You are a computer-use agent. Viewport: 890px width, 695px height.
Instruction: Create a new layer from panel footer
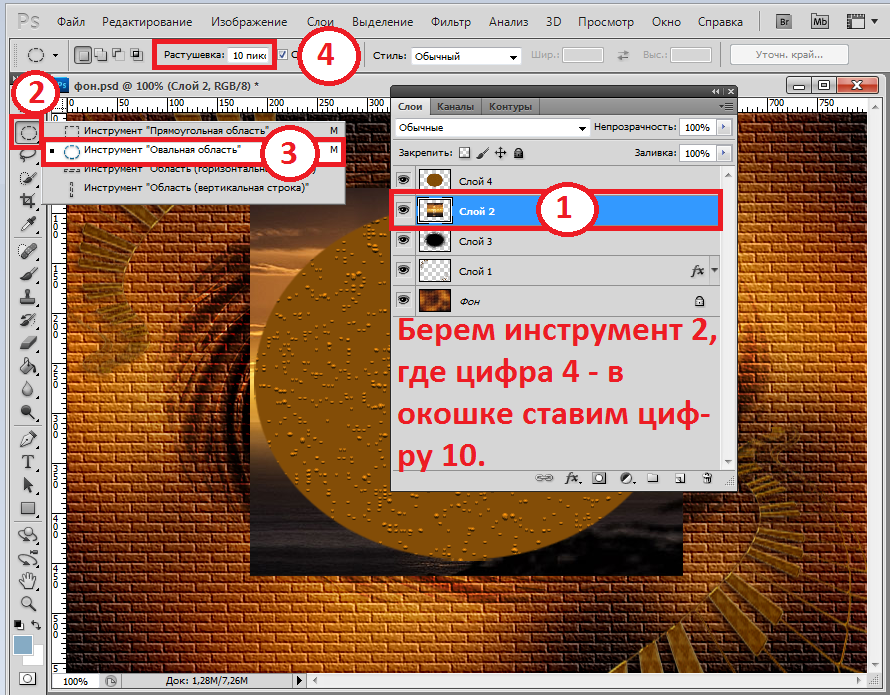tap(680, 478)
